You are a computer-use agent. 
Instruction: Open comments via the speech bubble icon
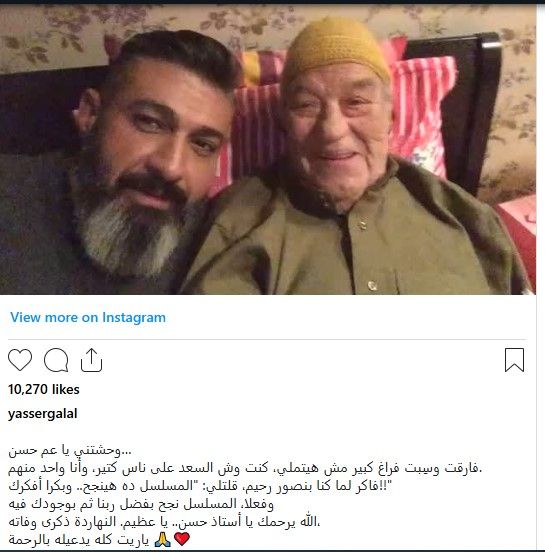point(56,360)
